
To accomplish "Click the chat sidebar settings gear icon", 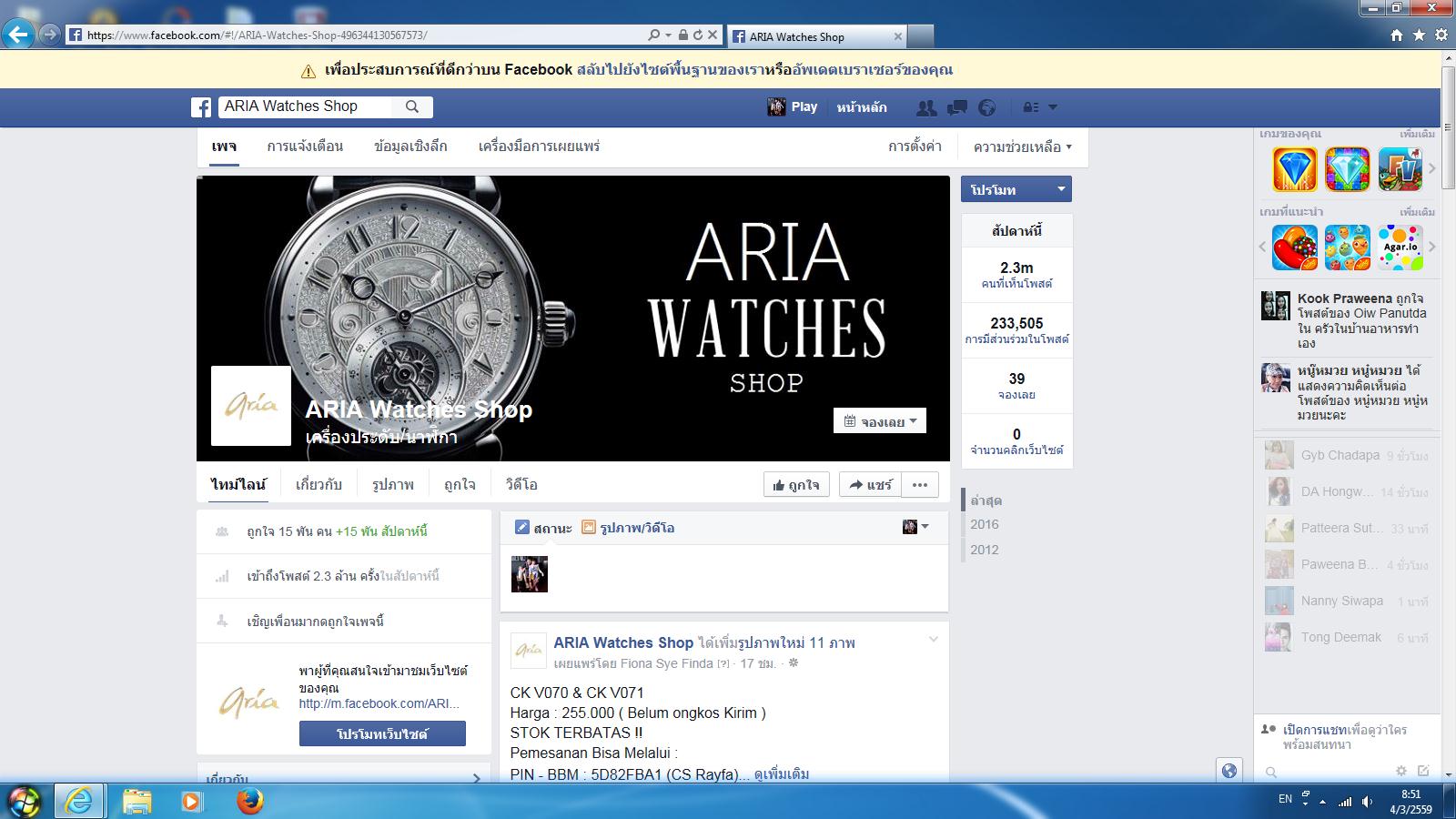I will (x=1401, y=772).
